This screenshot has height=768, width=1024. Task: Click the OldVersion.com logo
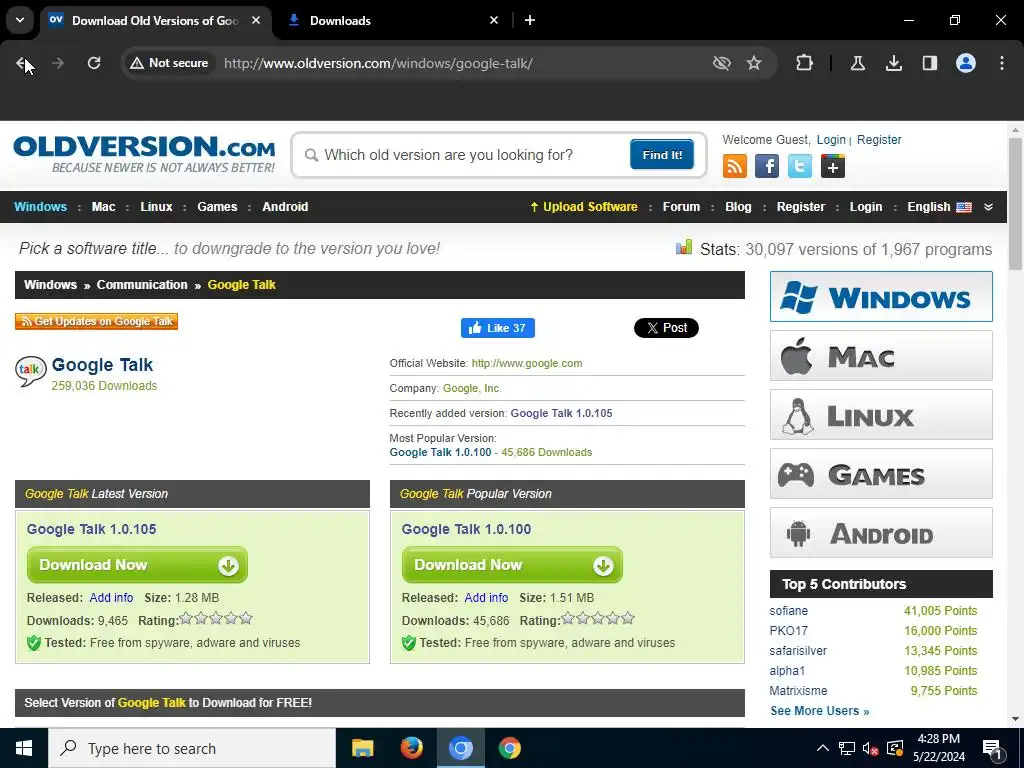[x=144, y=154]
